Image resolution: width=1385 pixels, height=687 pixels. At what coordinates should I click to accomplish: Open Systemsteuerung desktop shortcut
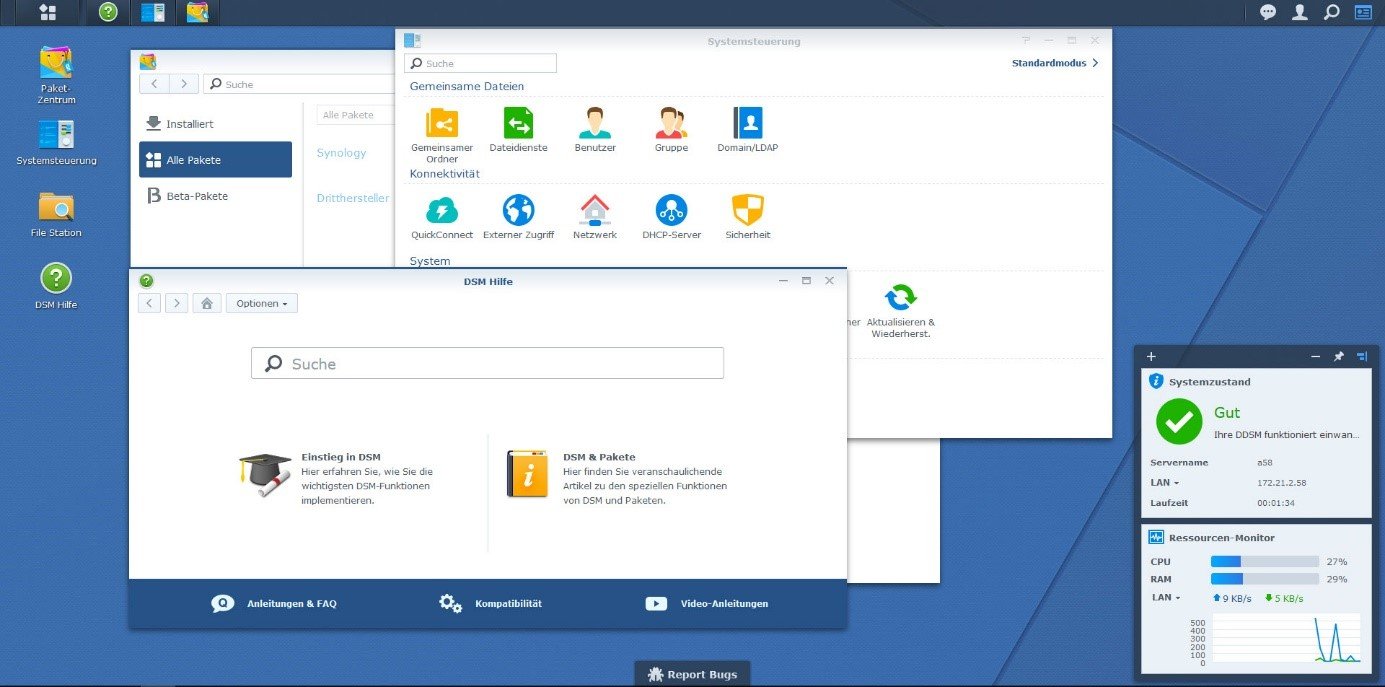click(x=56, y=141)
